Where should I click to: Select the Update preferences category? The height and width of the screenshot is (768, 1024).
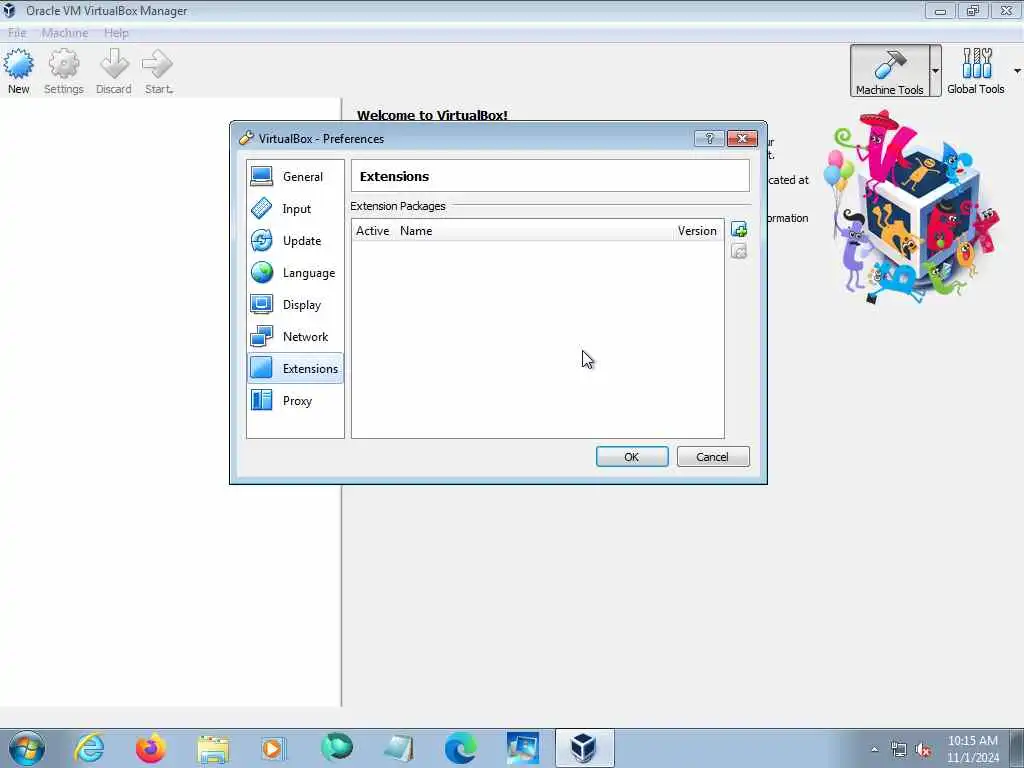pos(295,240)
